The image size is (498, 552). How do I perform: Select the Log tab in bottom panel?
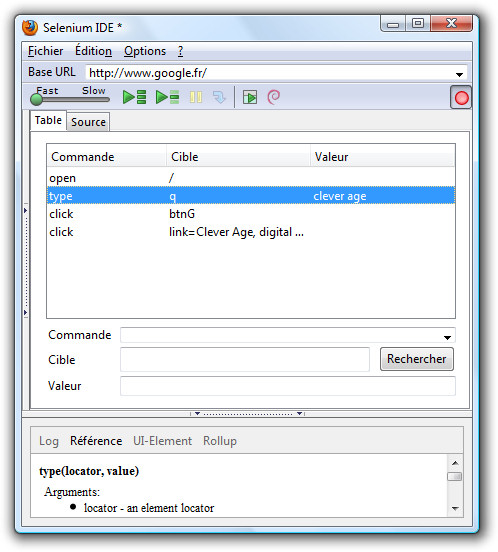[49, 441]
